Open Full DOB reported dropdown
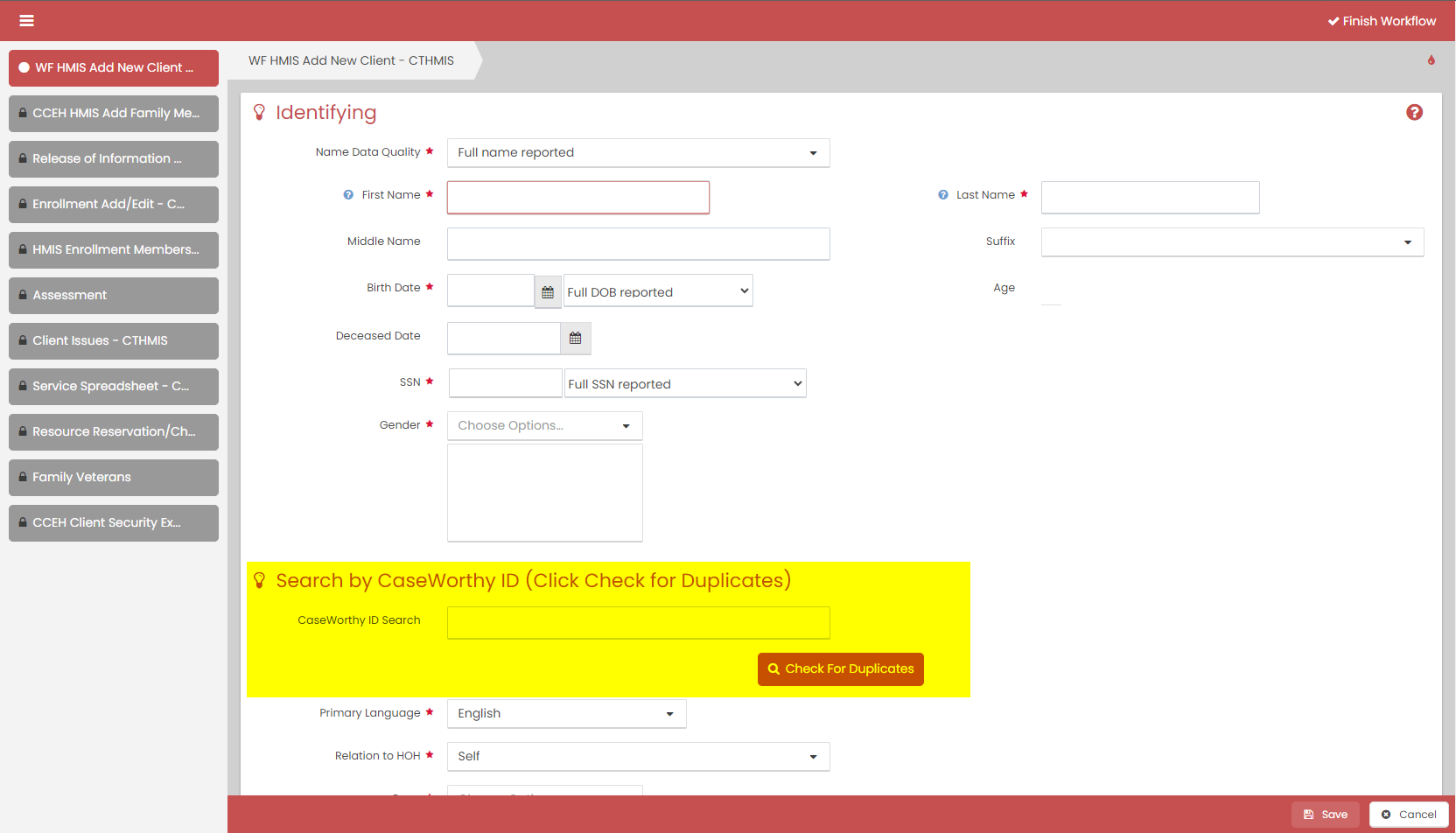The width and height of the screenshot is (1456, 833). click(x=658, y=292)
